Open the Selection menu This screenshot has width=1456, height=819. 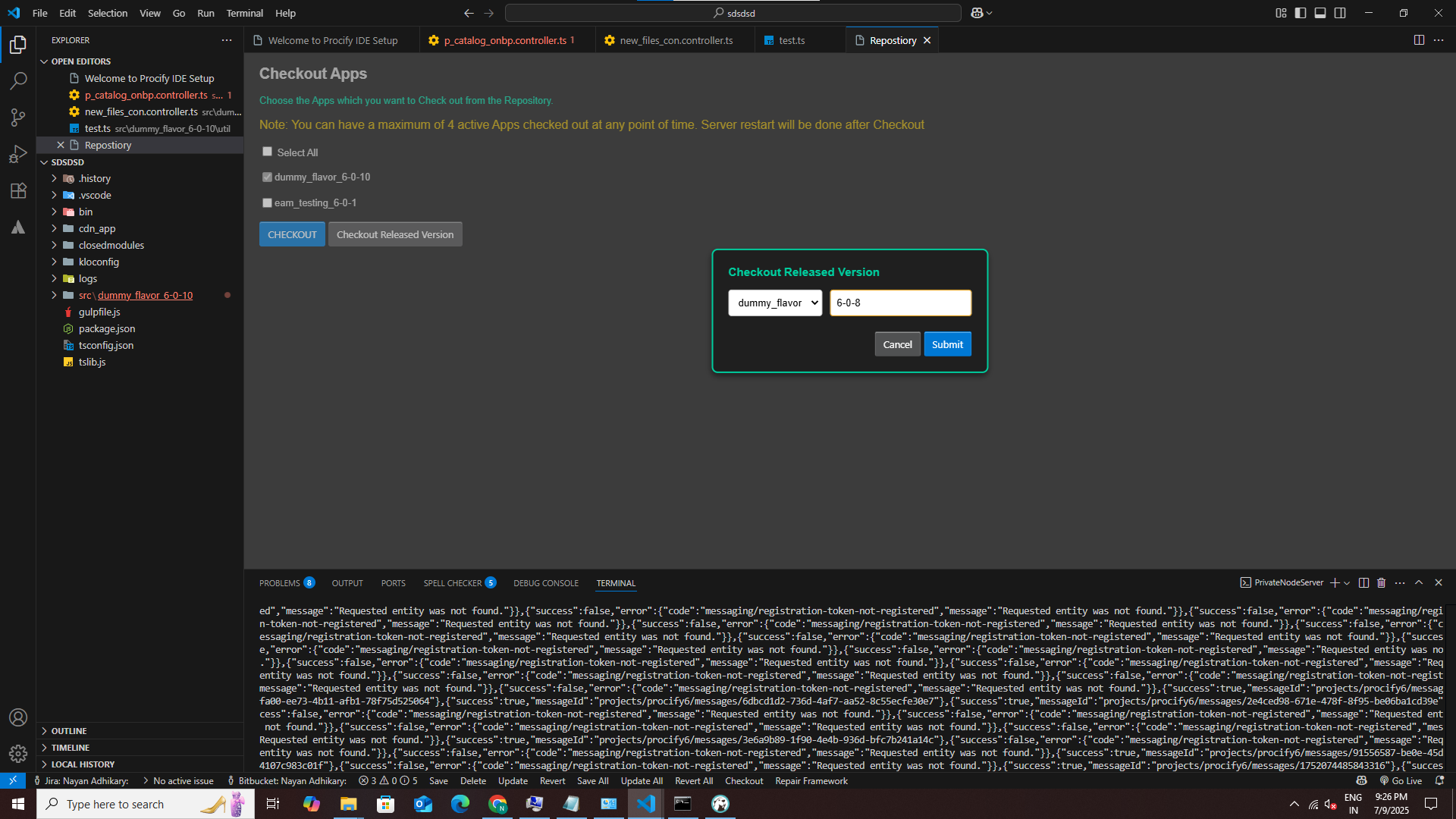(108, 13)
